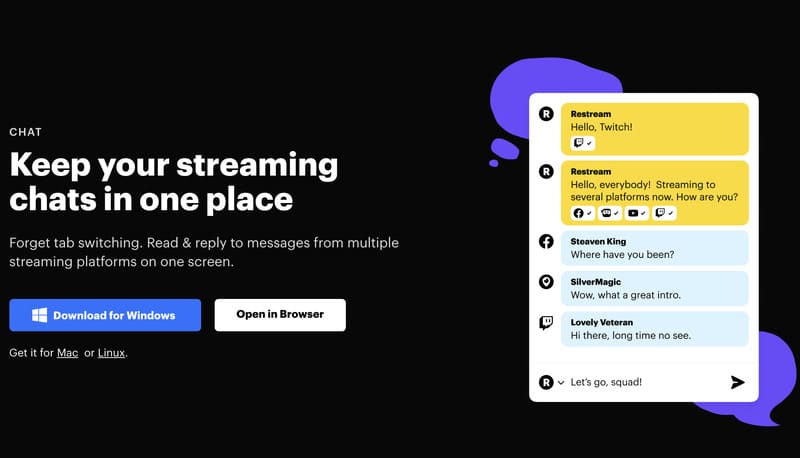800x458 pixels.
Task: Click the Twitch badge under "Hello, Twitch!"
Action: pyautogui.click(x=583, y=143)
